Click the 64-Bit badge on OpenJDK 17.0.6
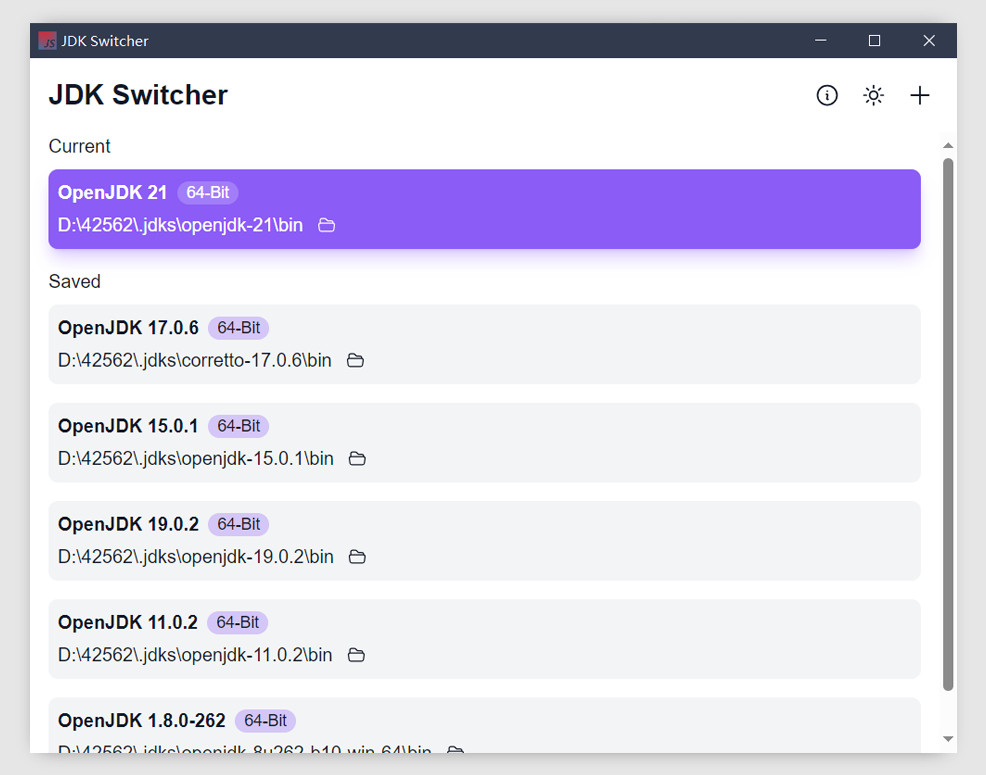 238,328
